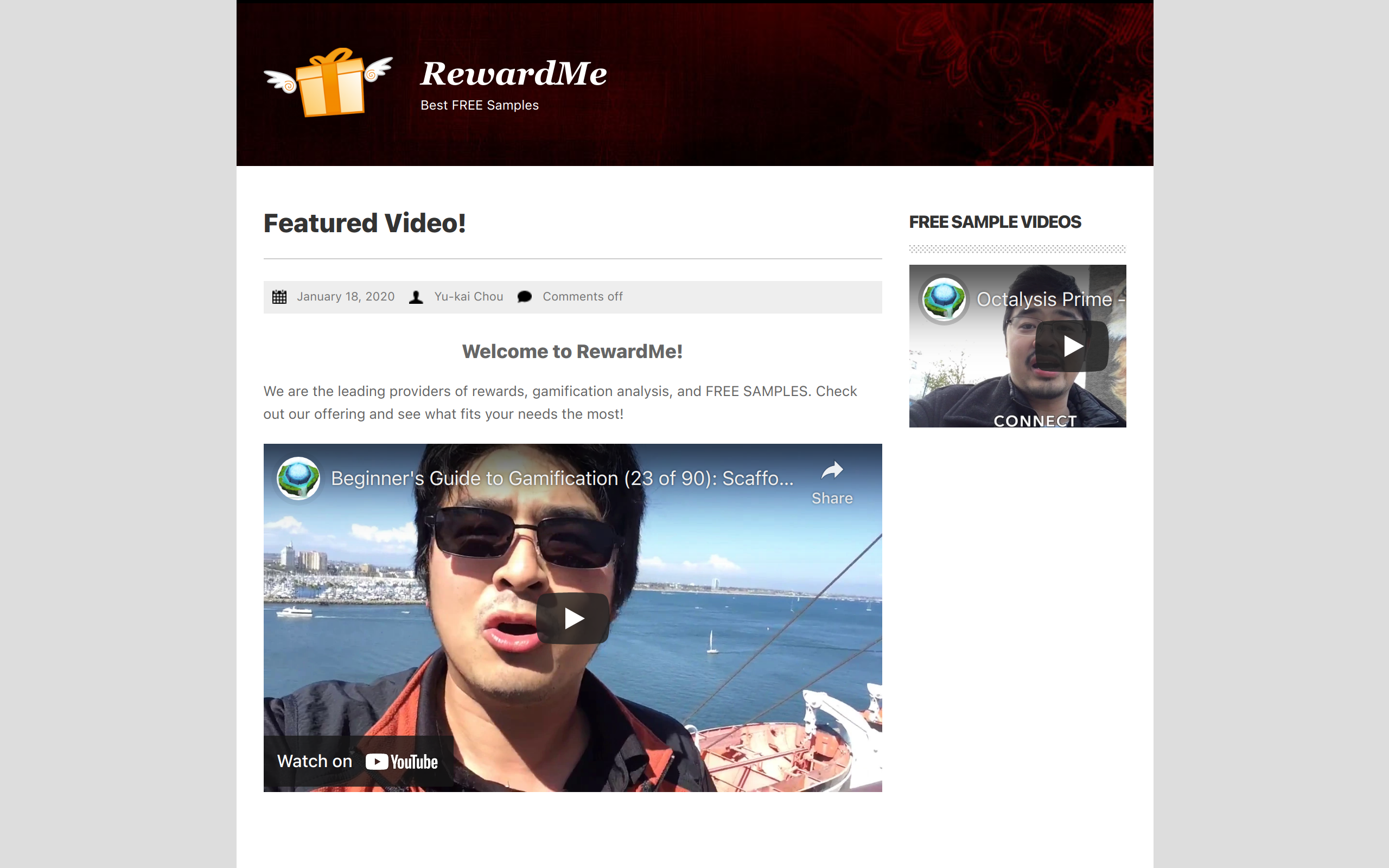Open the RewardMe site title link
Screen dimensions: 1389x868
coord(514,73)
